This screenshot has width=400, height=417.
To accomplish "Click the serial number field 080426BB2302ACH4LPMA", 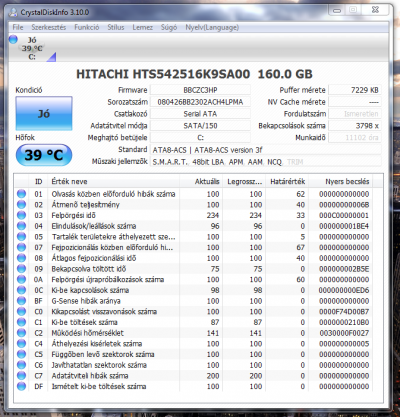I will coord(200,102).
